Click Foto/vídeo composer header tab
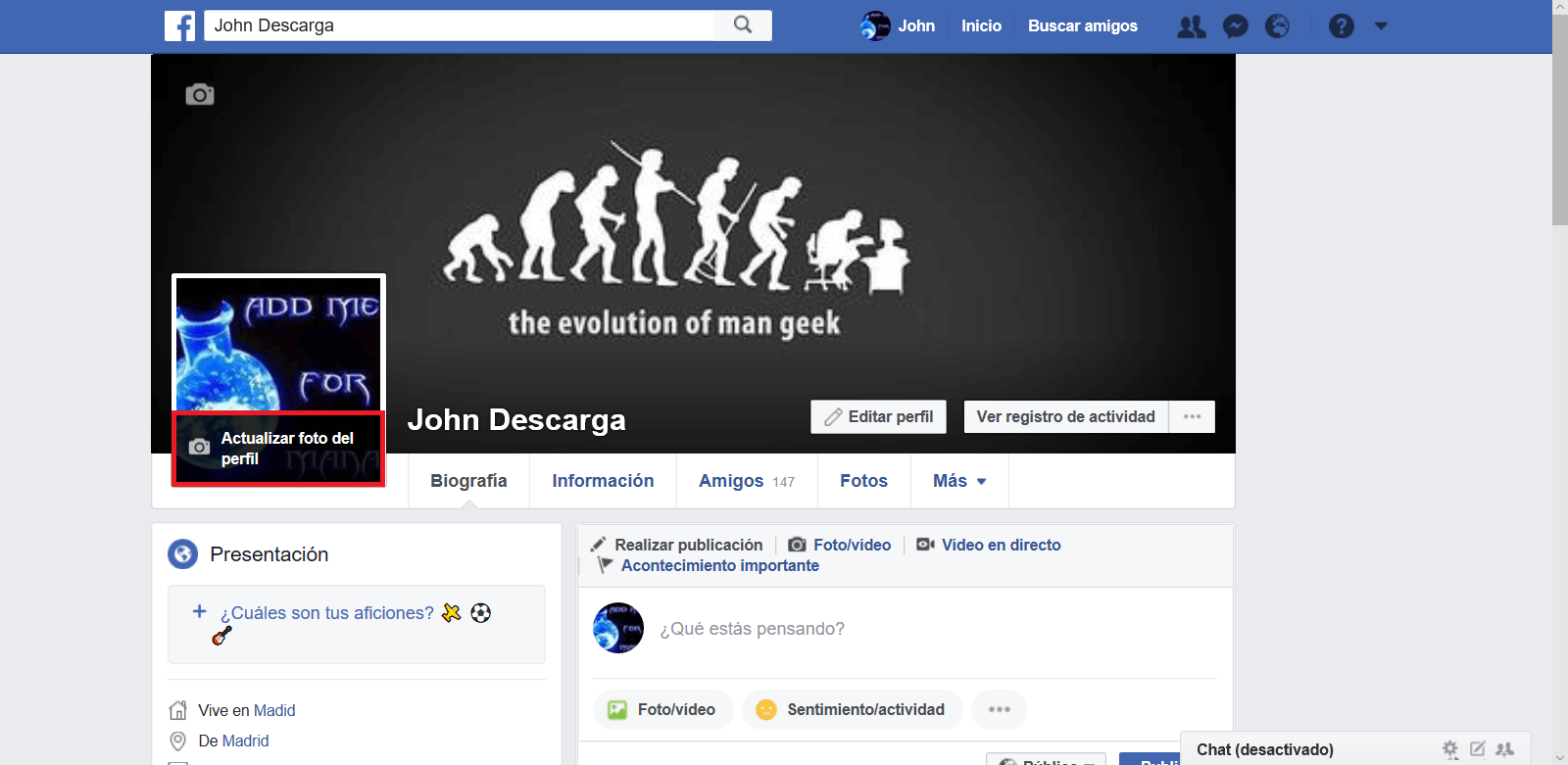 (x=841, y=545)
